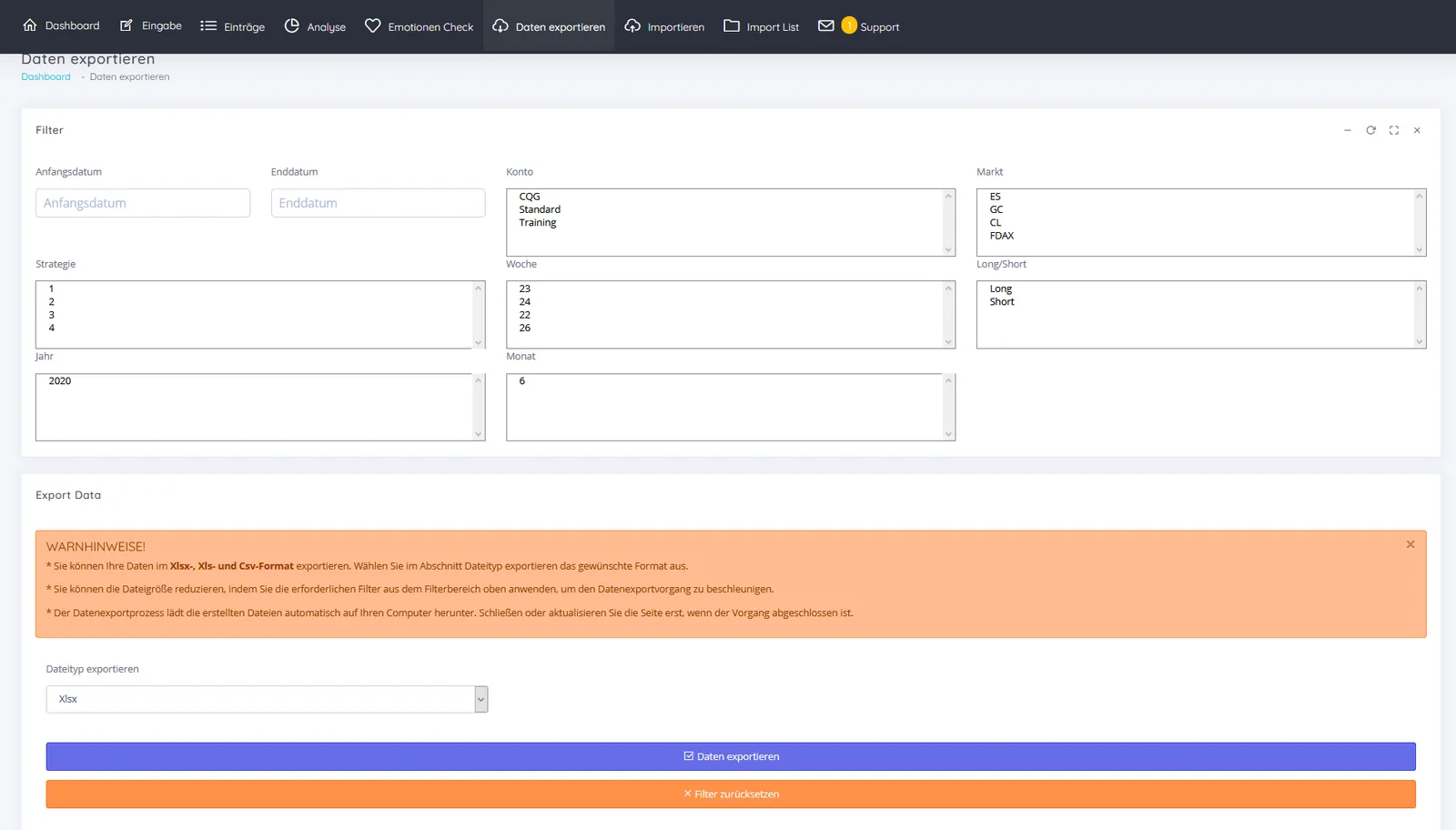Select strategy 4 in Strategie list
This screenshot has height=830, width=1456.
pos(52,328)
